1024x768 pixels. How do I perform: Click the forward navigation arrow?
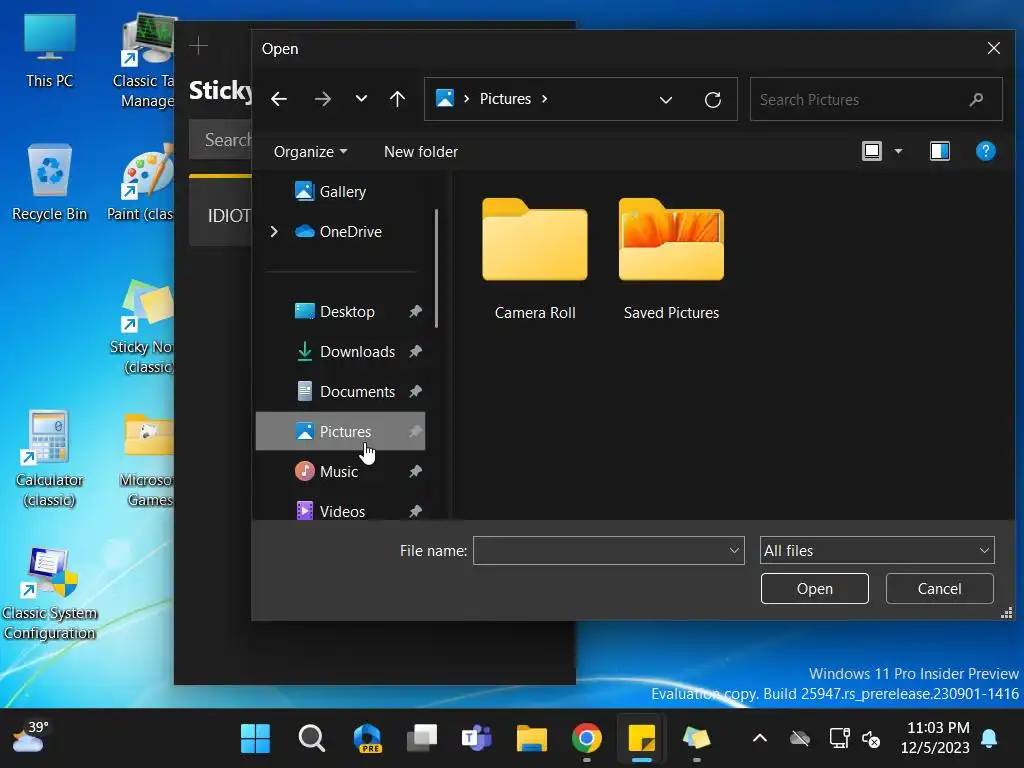pos(323,99)
